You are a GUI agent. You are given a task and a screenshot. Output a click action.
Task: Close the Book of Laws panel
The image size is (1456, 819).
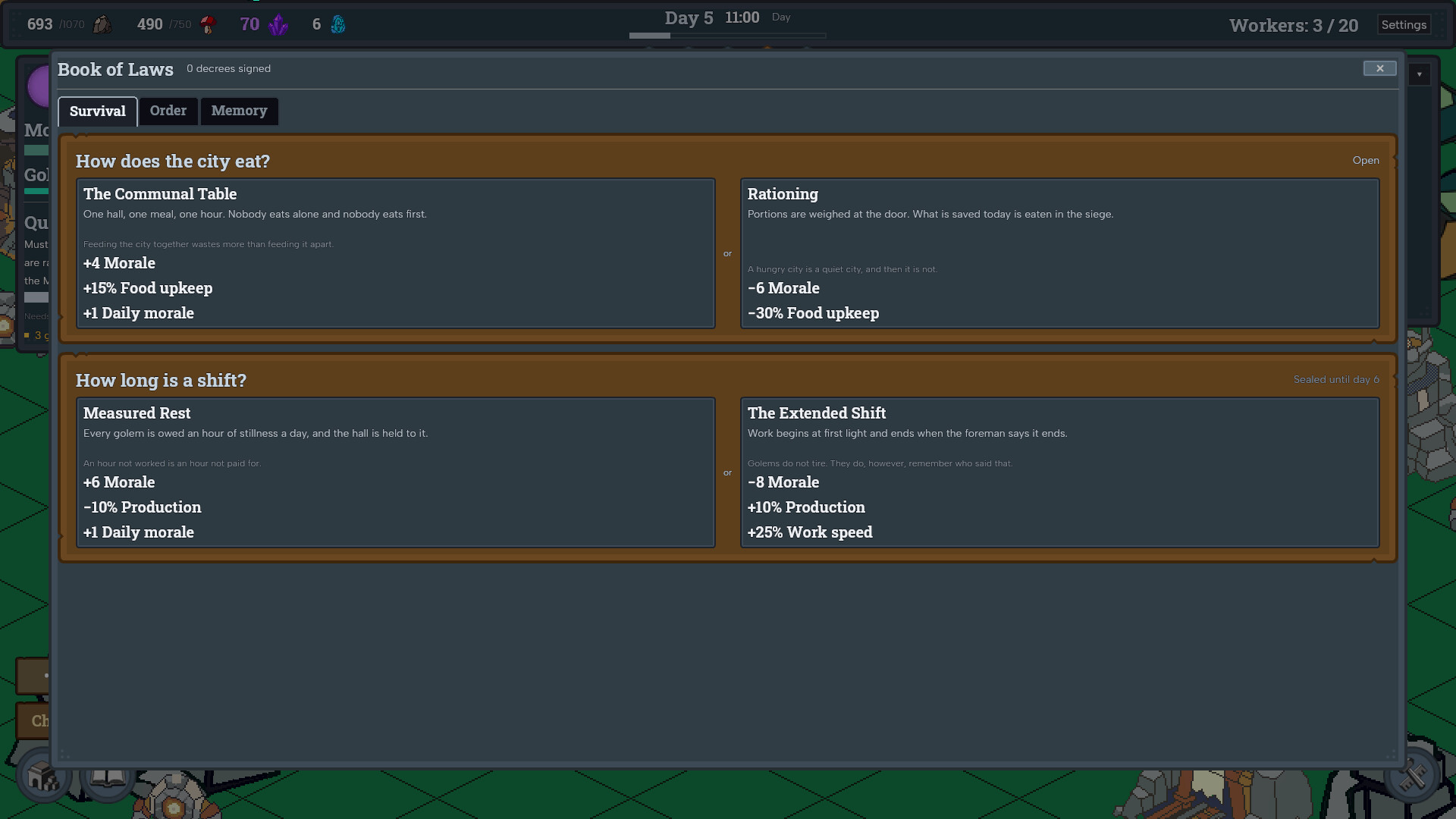pos(1379,68)
